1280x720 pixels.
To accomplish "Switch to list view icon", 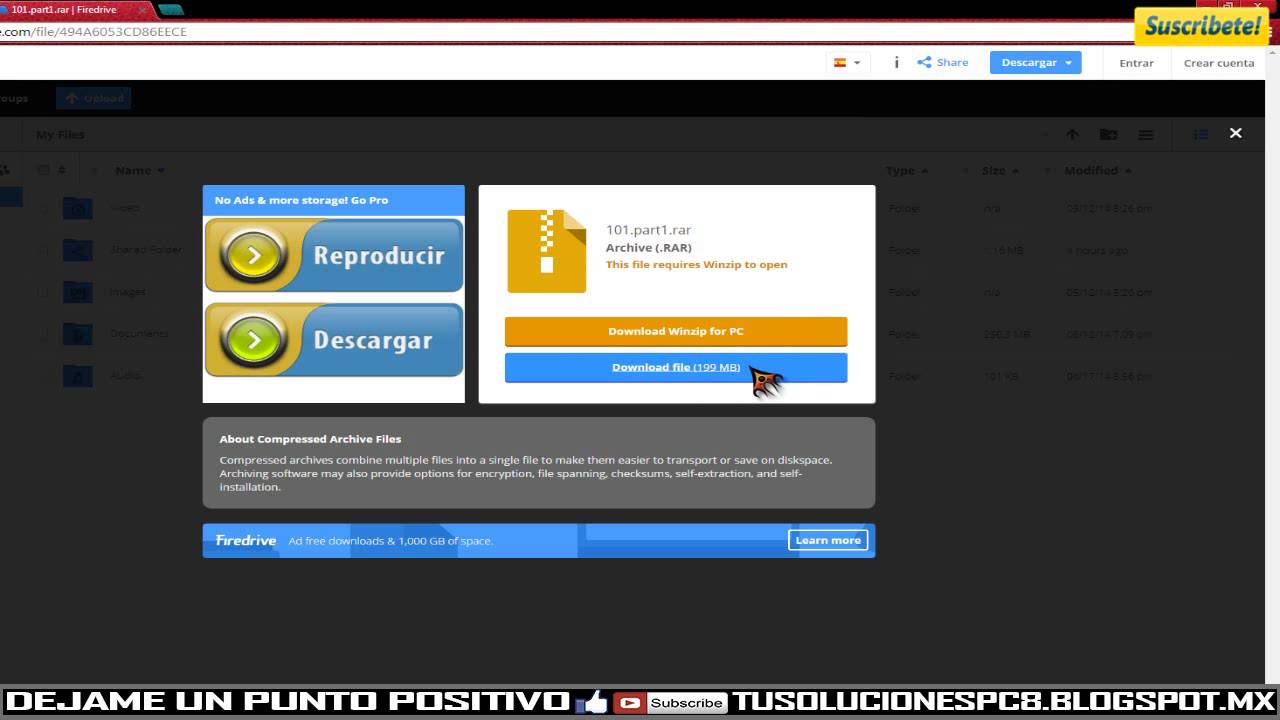I will click(1201, 134).
